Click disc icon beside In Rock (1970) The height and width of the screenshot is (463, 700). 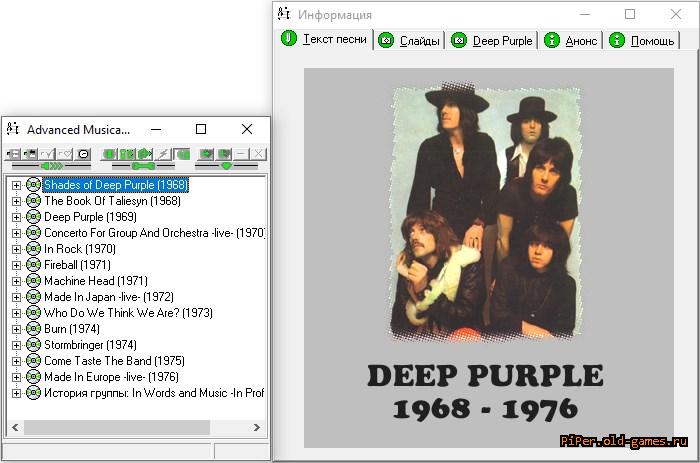pyautogui.click(x=33, y=248)
